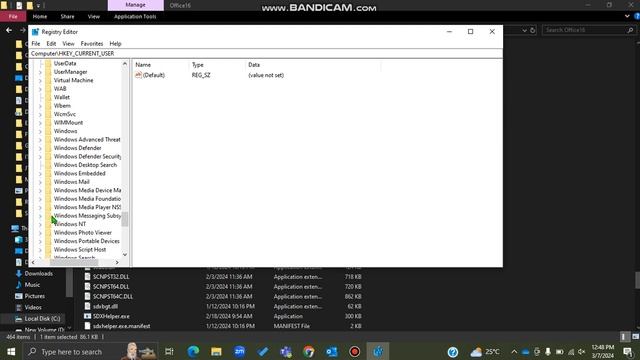The height and width of the screenshot is (360, 640).
Task: Click tree pane vertical scrollbar thumb
Action: coord(125,219)
